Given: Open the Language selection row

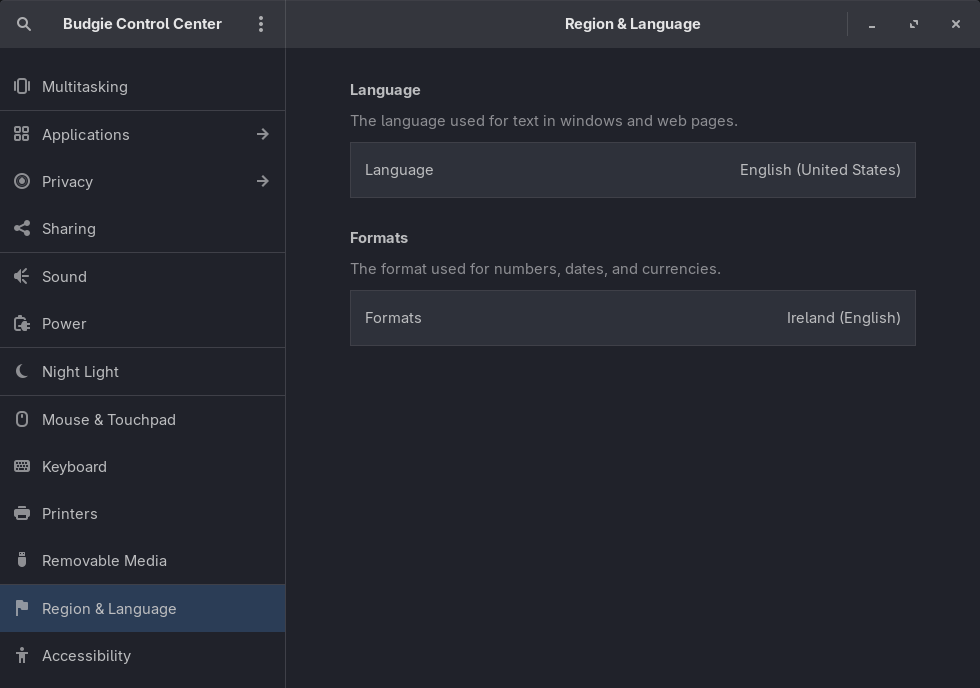Looking at the screenshot, I should 632,170.
